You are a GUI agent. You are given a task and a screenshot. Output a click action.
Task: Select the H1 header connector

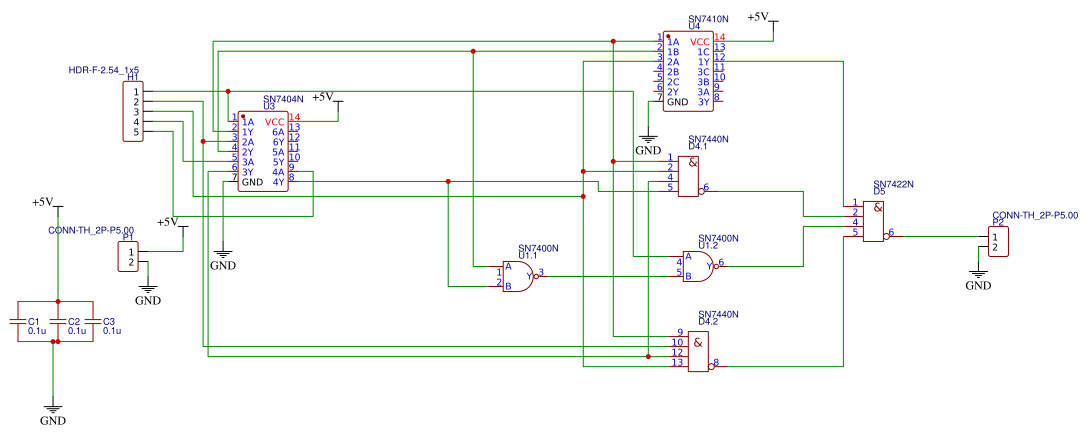tap(133, 111)
